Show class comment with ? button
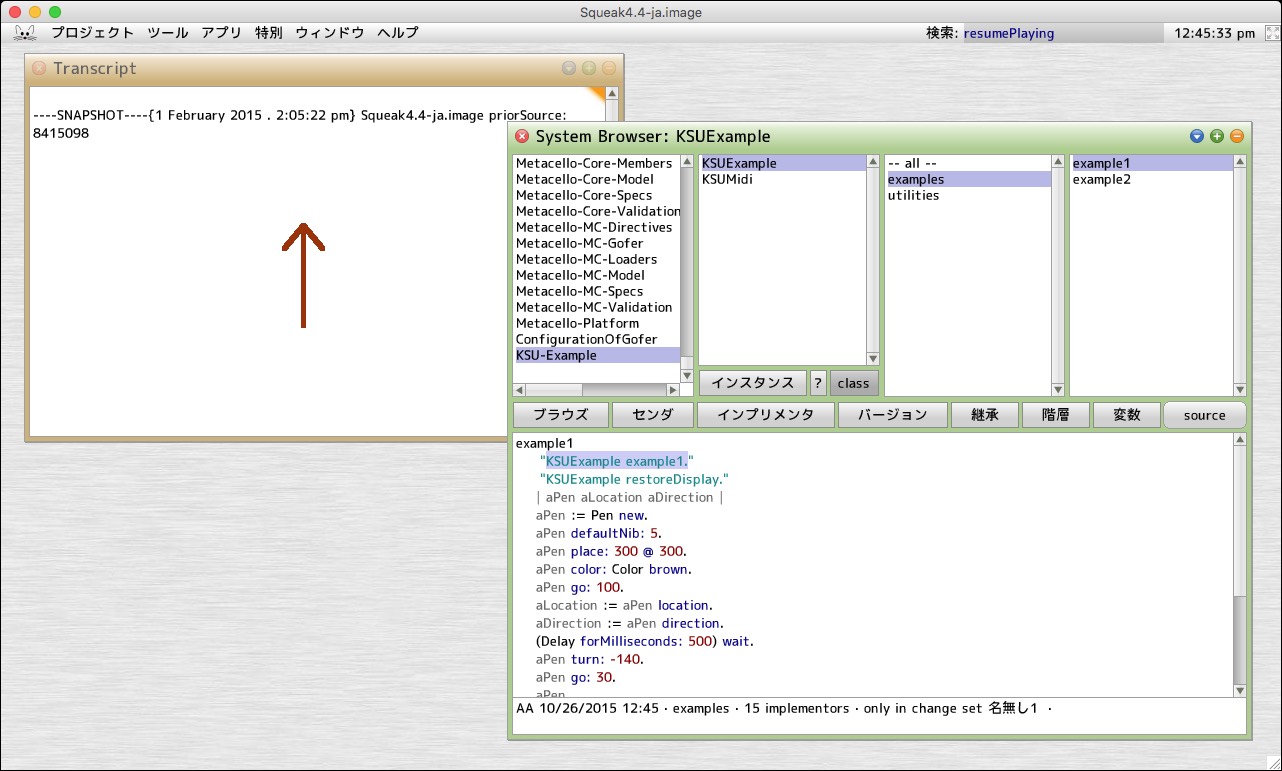This screenshot has height=771, width=1282. [x=818, y=383]
